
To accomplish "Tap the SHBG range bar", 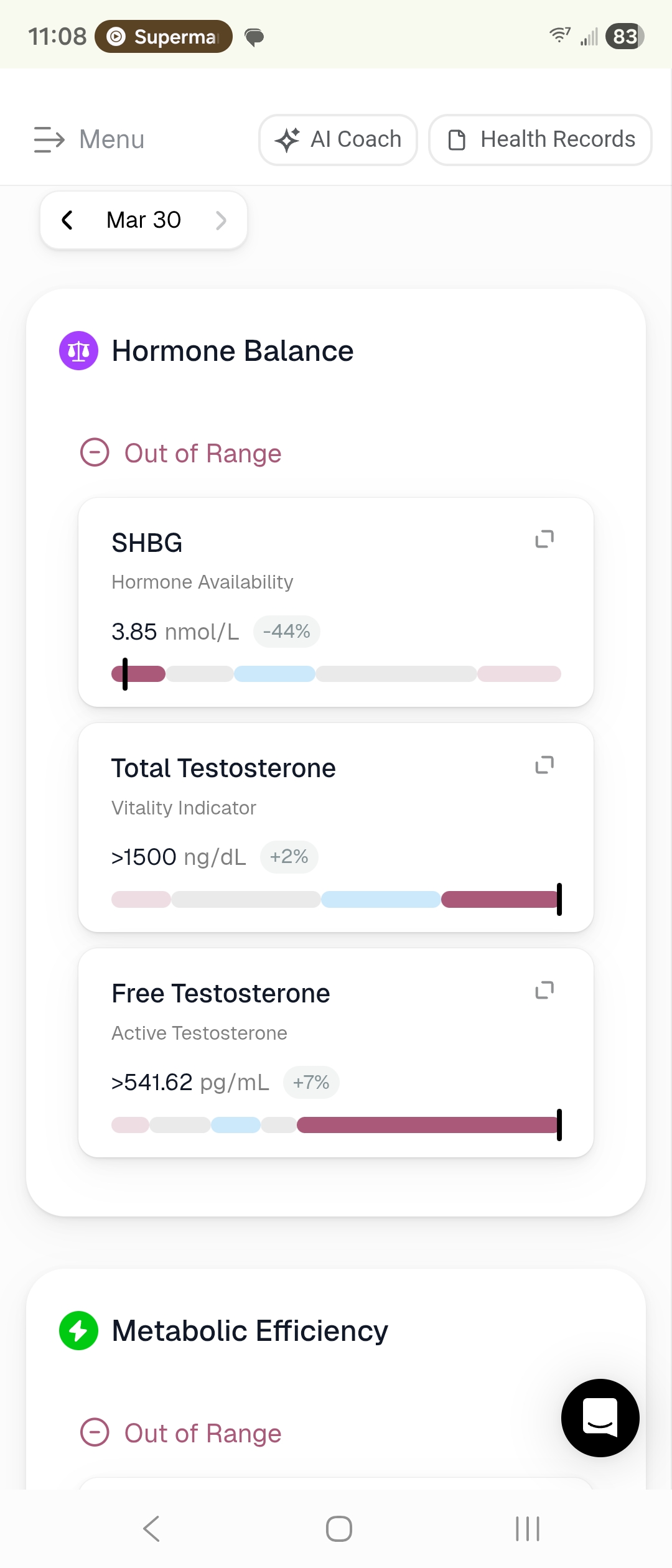I will tap(336, 674).
